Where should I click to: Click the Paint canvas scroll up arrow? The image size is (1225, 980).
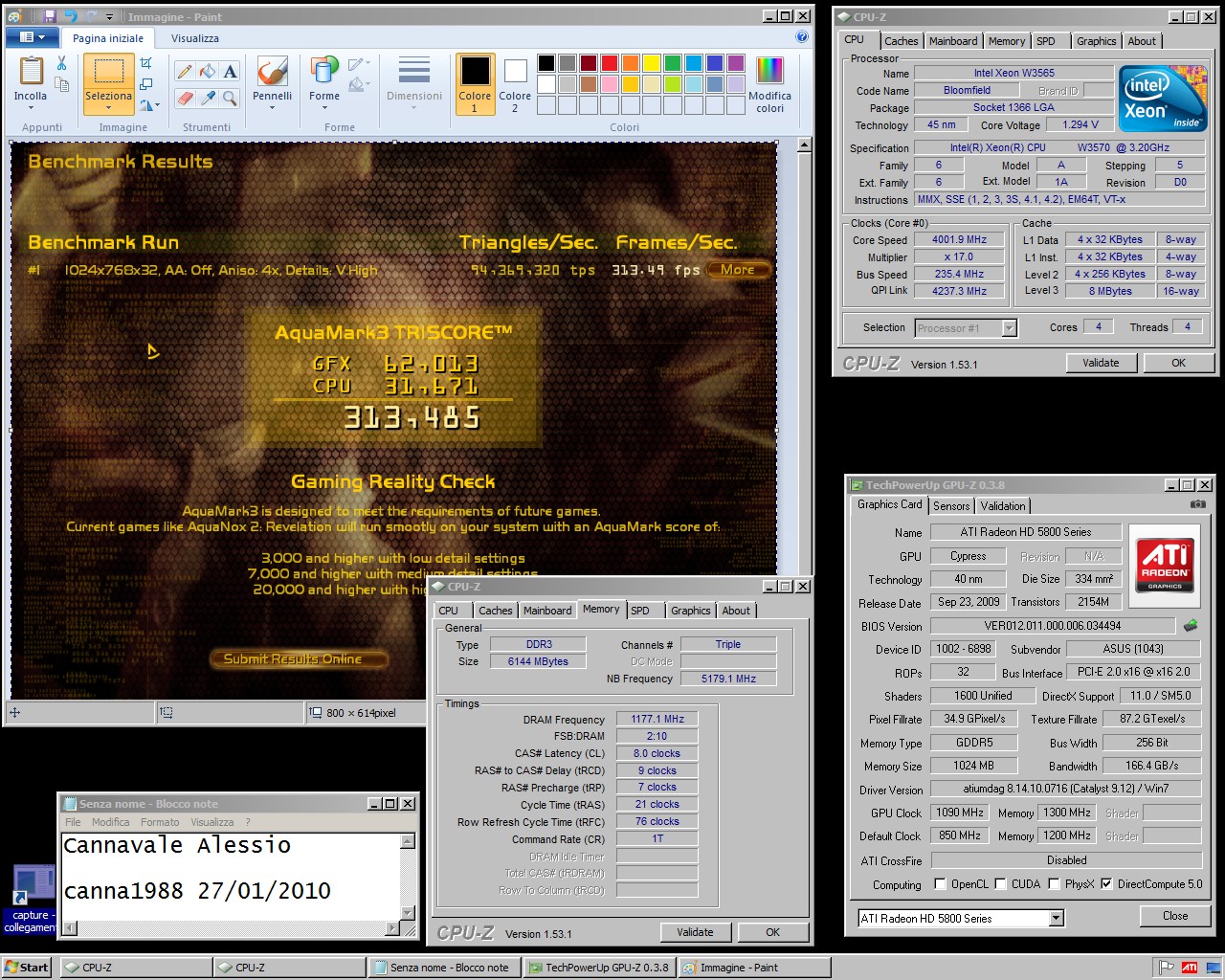pyautogui.click(x=804, y=145)
